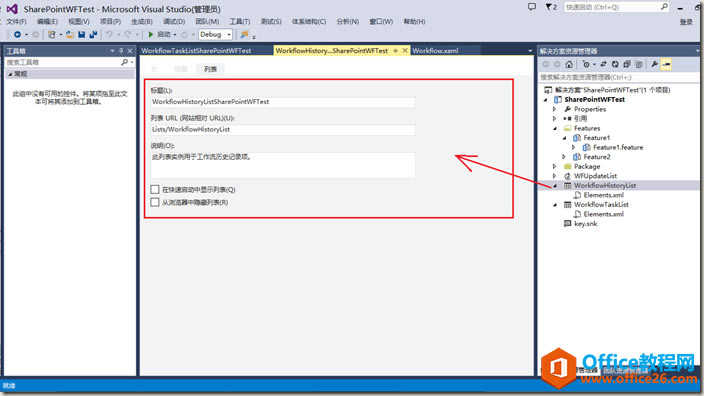Tick the hide list from browser checkbox
The width and height of the screenshot is (704, 396).
click(155, 202)
